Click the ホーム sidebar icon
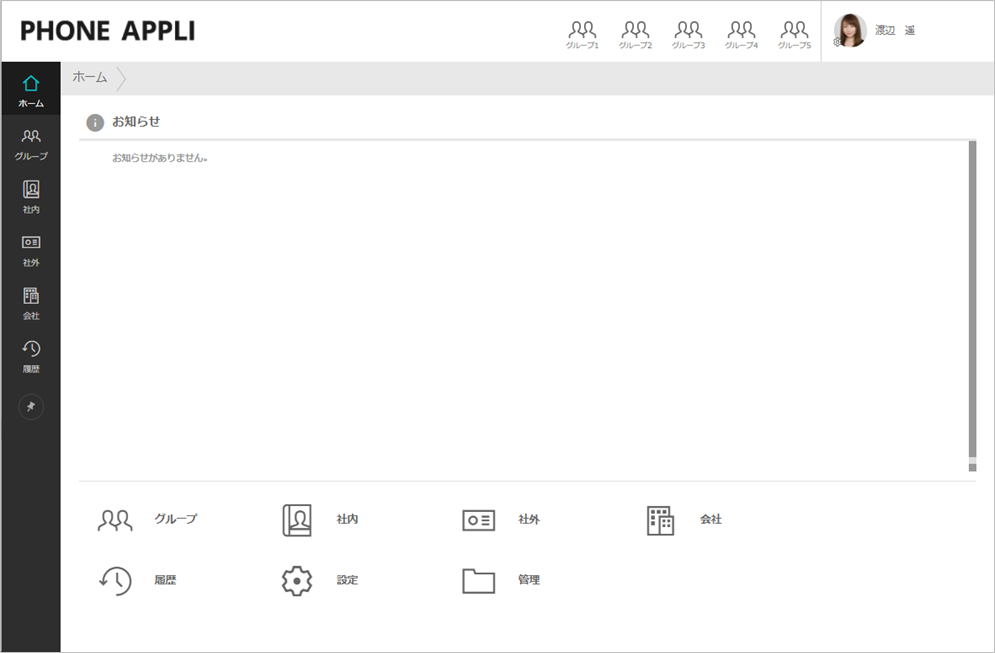The image size is (995, 653). click(31, 89)
